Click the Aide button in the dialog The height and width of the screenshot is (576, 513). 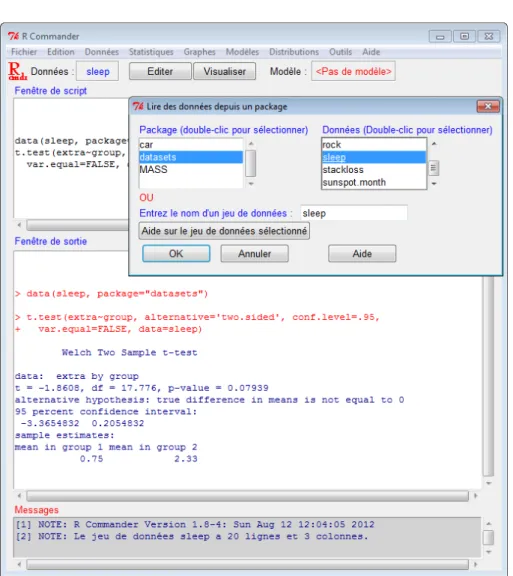(x=362, y=253)
